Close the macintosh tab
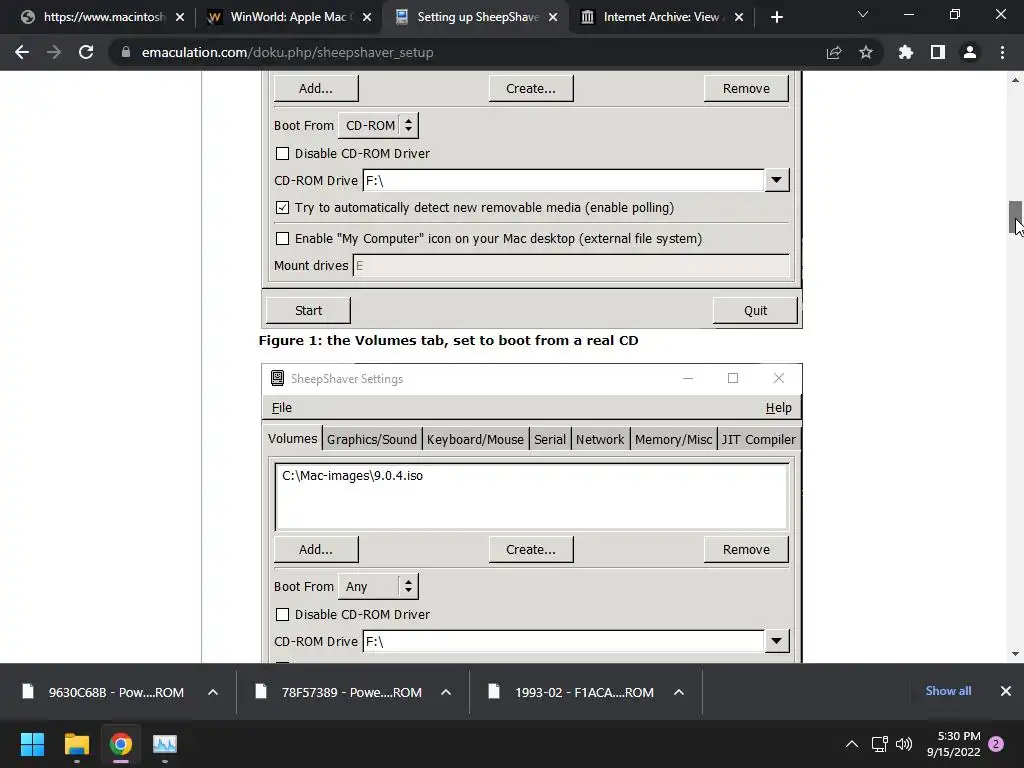The height and width of the screenshot is (768, 1024). [180, 17]
